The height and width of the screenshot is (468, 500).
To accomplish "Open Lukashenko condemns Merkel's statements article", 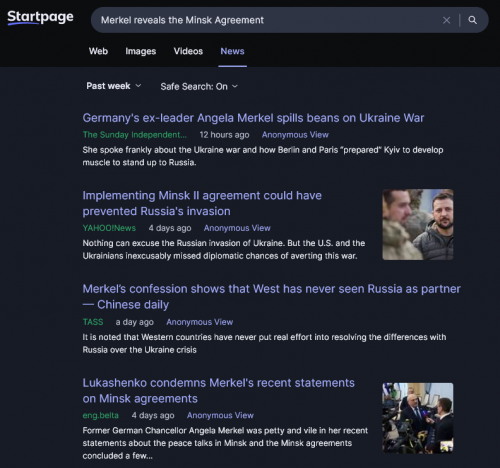I will [x=218, y=391].
